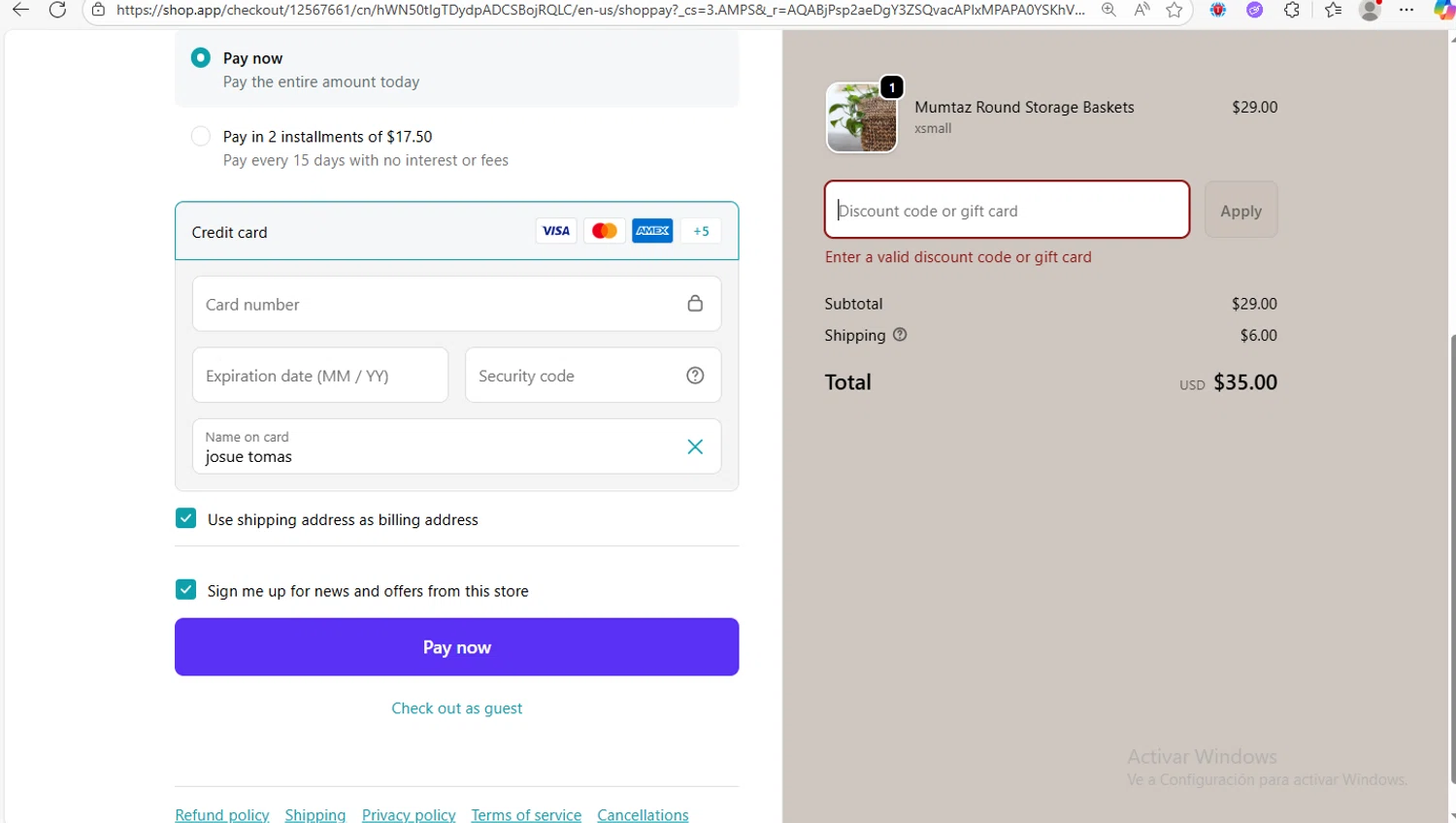Uncheck Use shipping address as billing
This screenshot has width=1456, height=823.
pos(186,518)
